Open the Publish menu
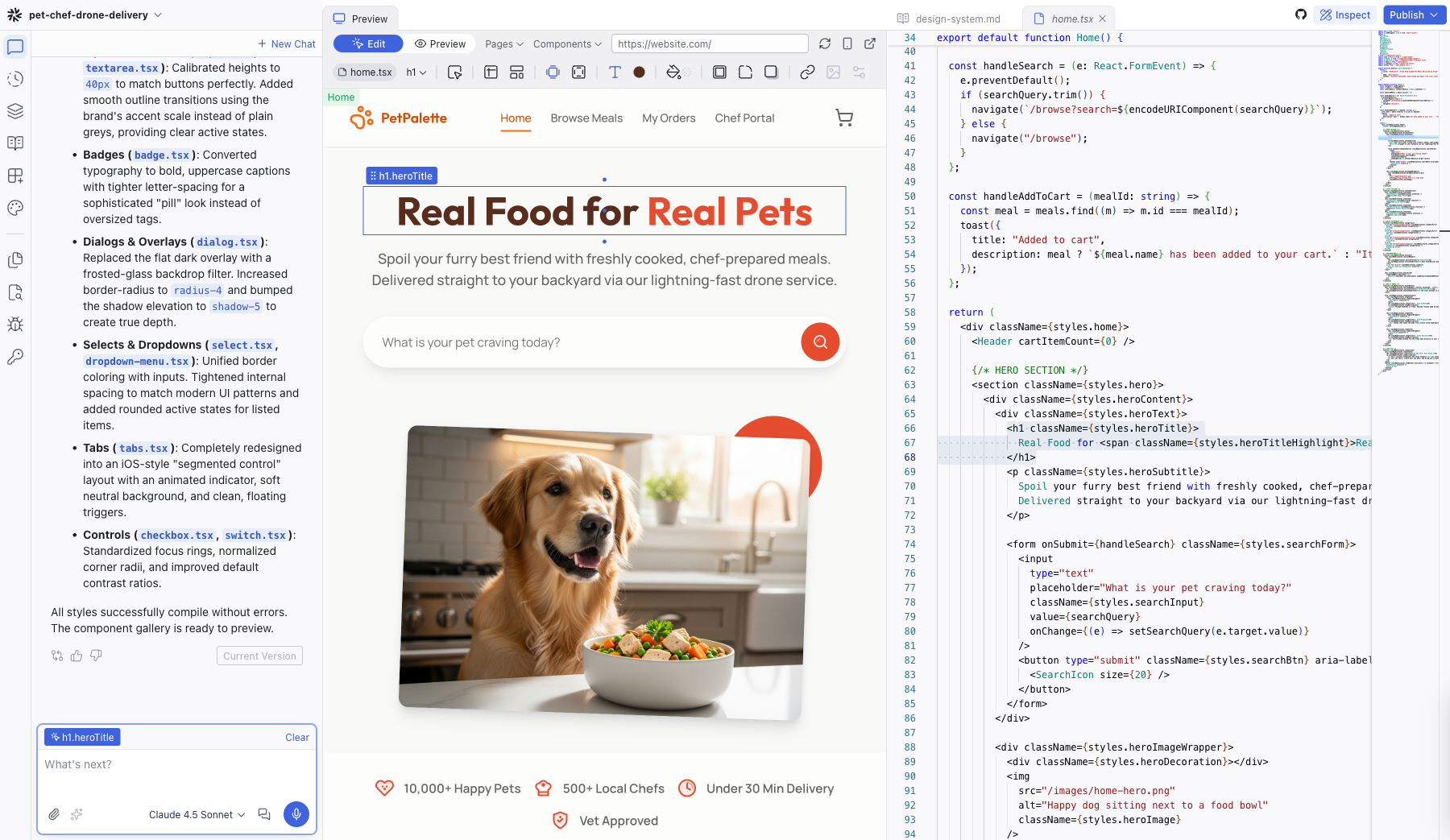 1414,14
